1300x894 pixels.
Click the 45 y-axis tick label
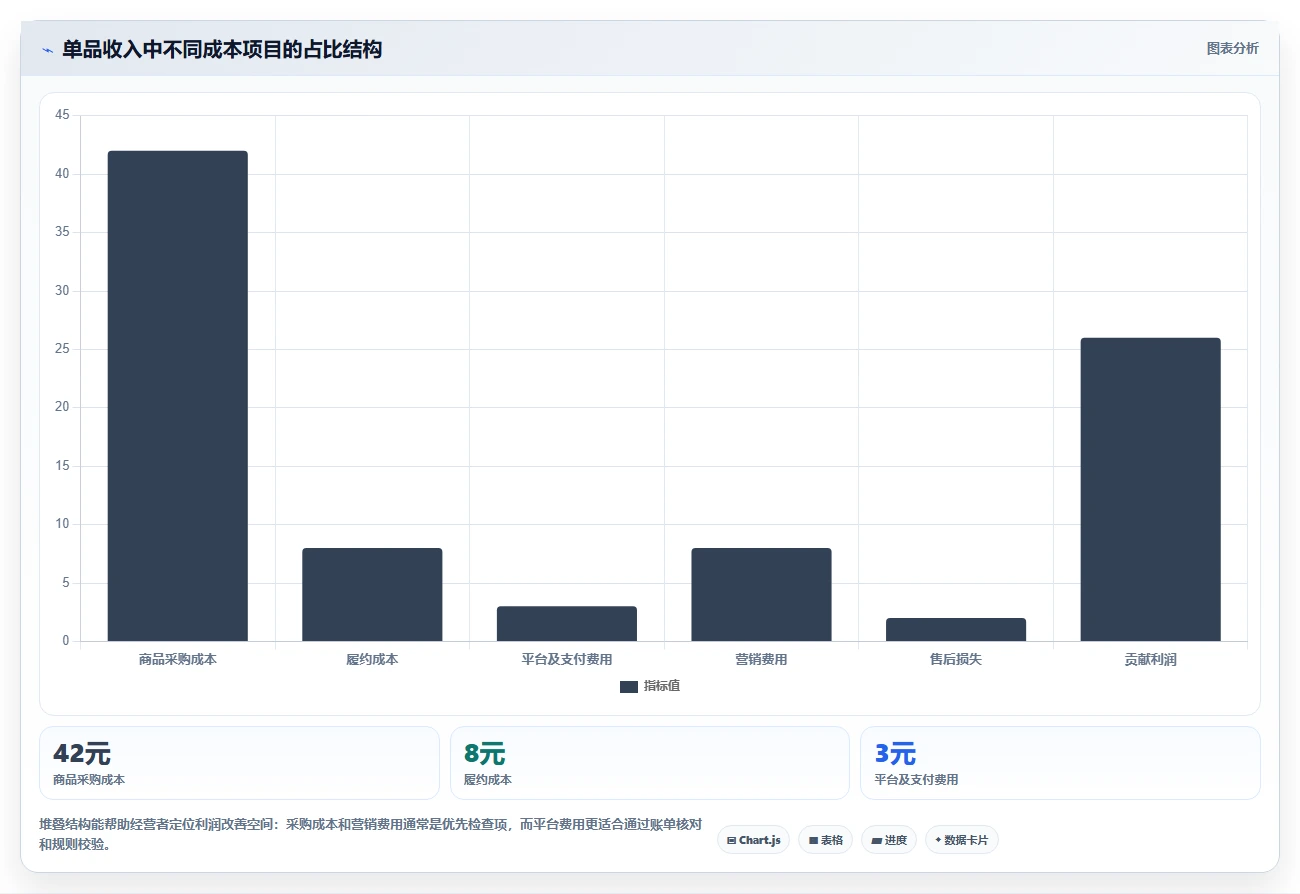(x=62, y=116)
